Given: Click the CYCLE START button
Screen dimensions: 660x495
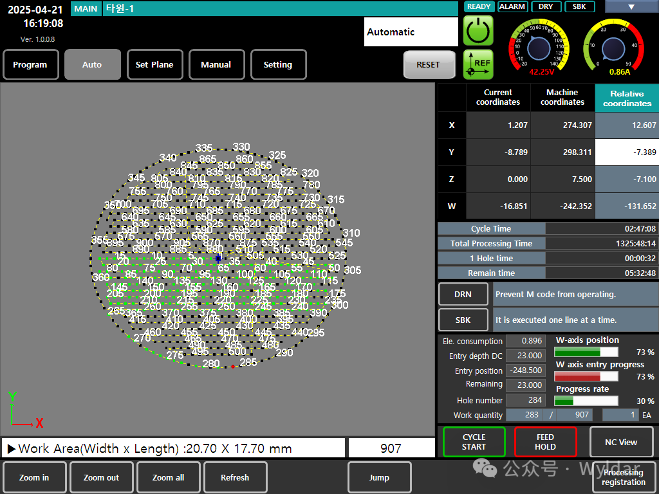Looking at the screenshot, I should click(474, 442).
